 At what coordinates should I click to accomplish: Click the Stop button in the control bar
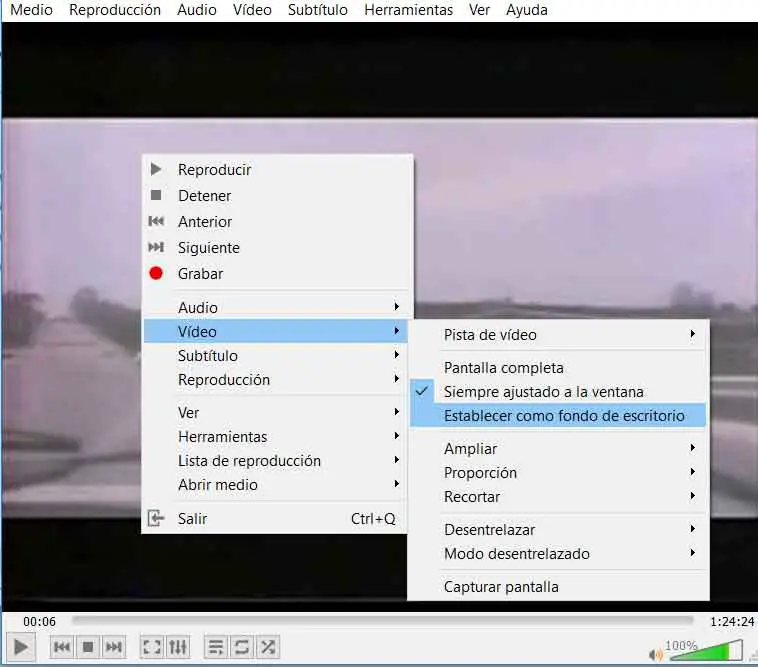click(x=87, y=647)
